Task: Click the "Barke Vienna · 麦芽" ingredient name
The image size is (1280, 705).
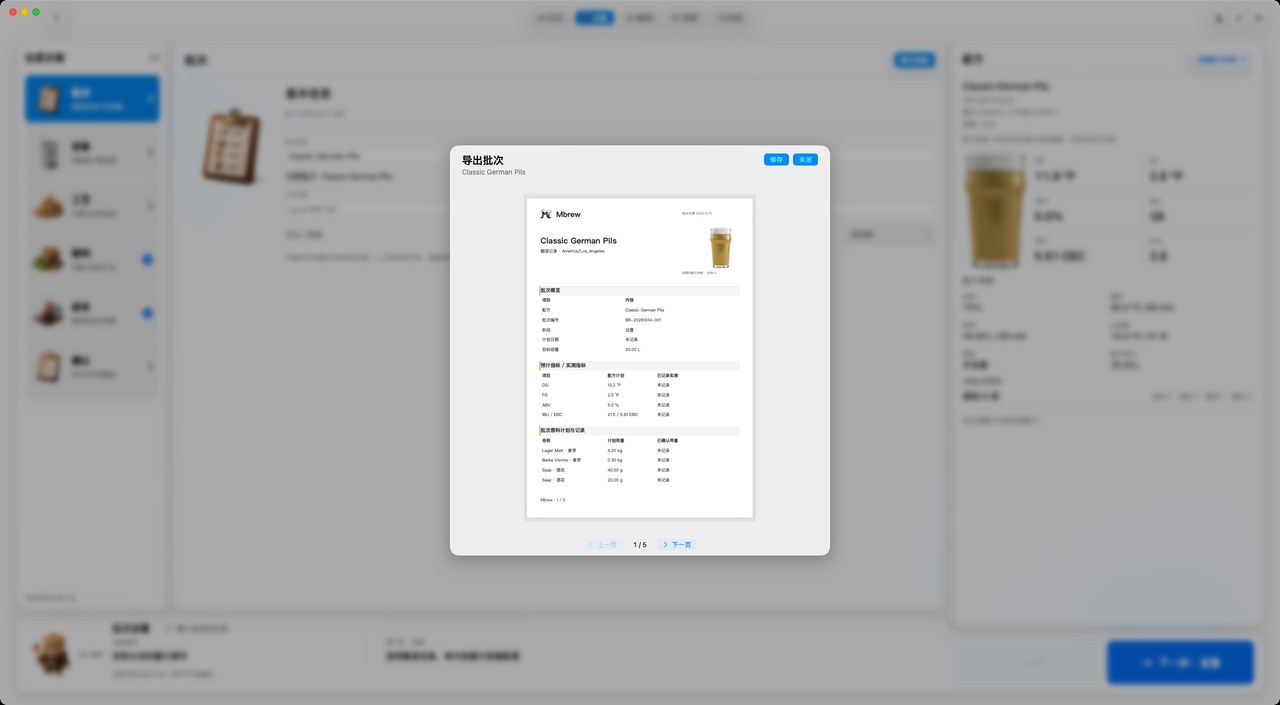Action: [561, 460]
